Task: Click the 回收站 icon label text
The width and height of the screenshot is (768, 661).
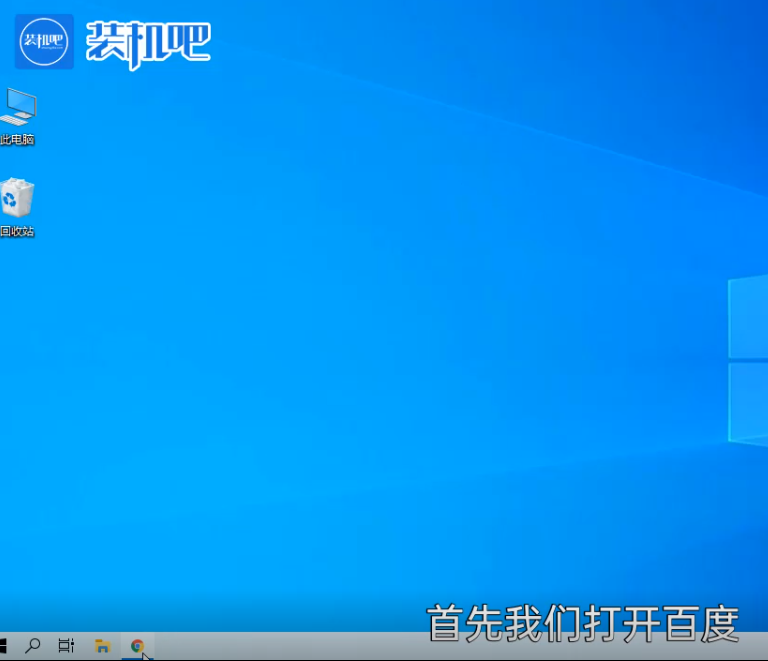Action: (17, 232)
